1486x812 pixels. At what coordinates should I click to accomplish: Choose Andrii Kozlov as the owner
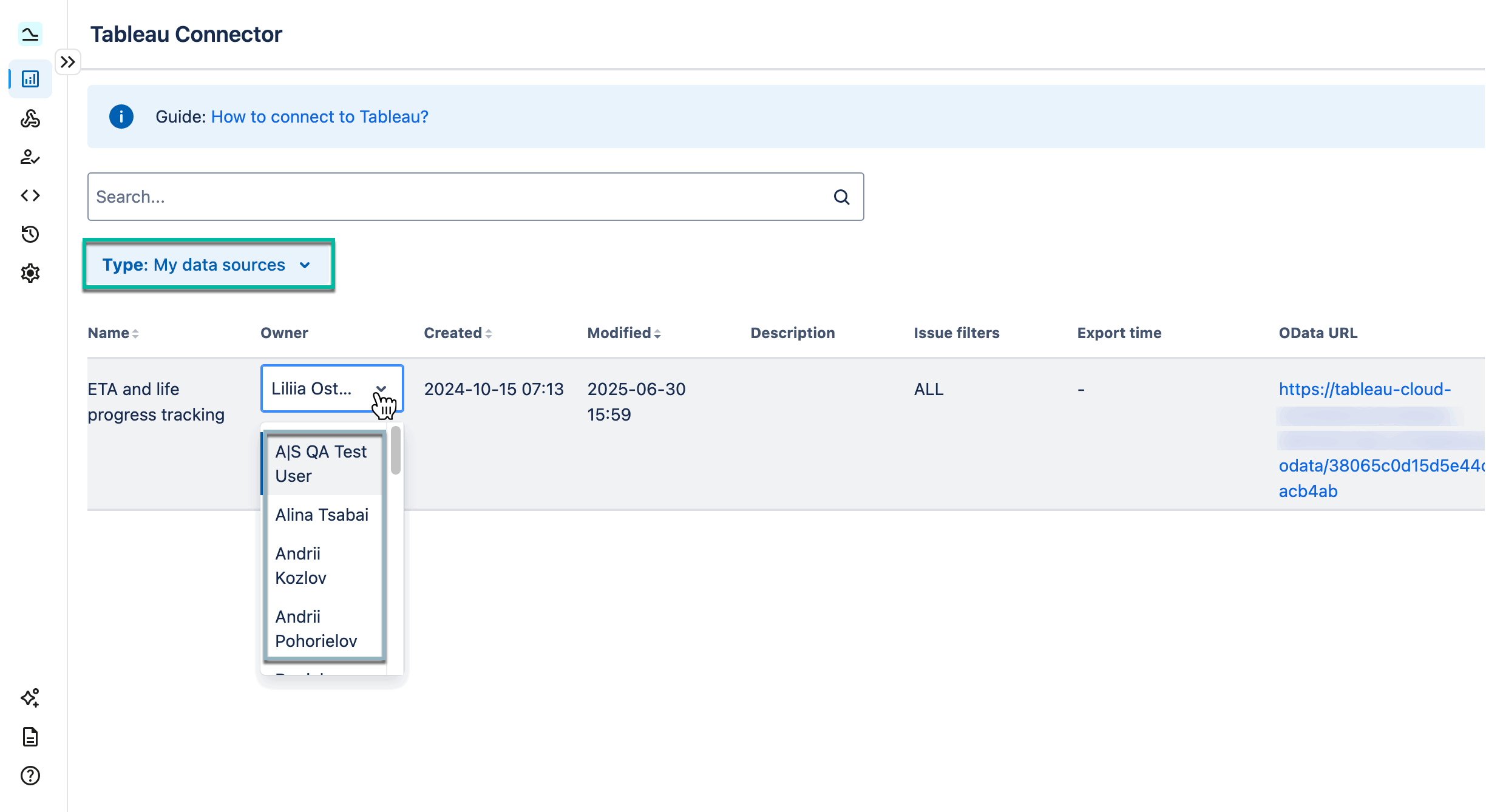coord(301,565)
